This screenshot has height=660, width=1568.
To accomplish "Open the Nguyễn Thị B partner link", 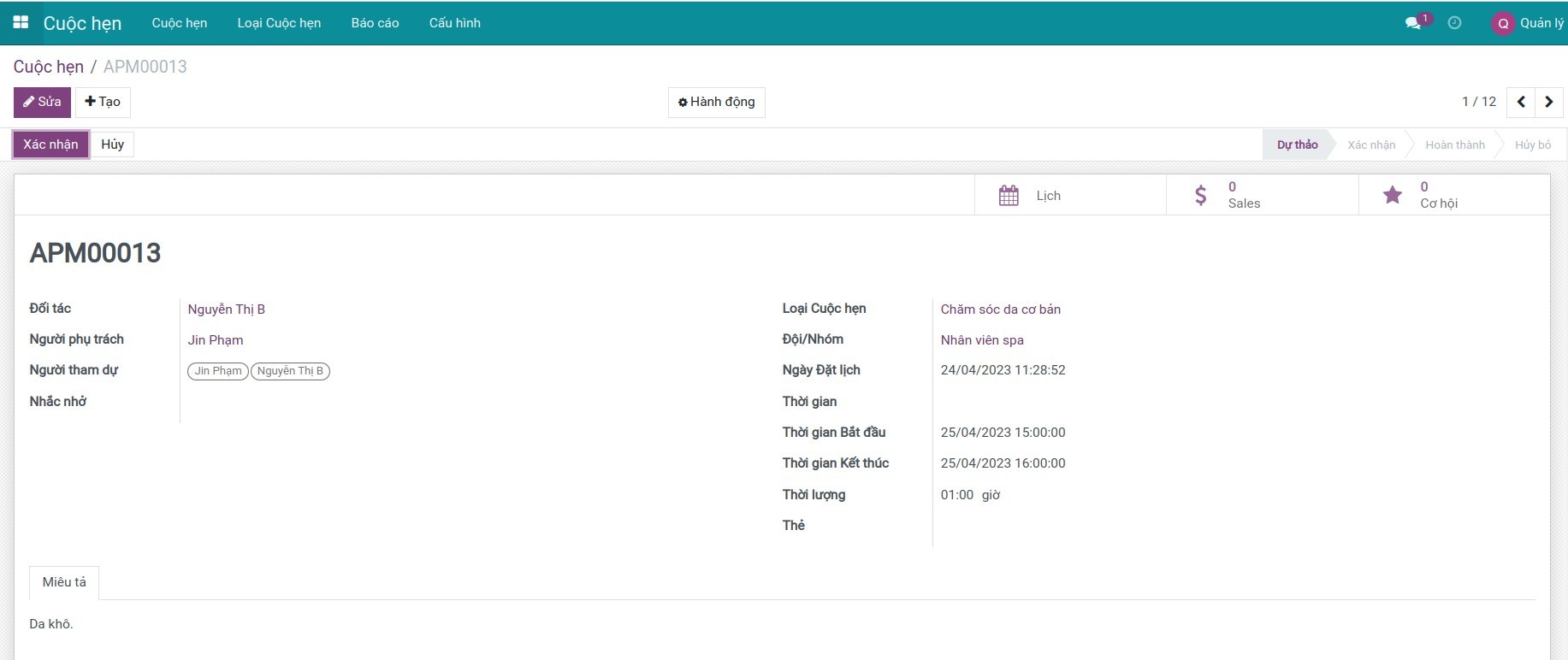I will click(x=226, y=309).
